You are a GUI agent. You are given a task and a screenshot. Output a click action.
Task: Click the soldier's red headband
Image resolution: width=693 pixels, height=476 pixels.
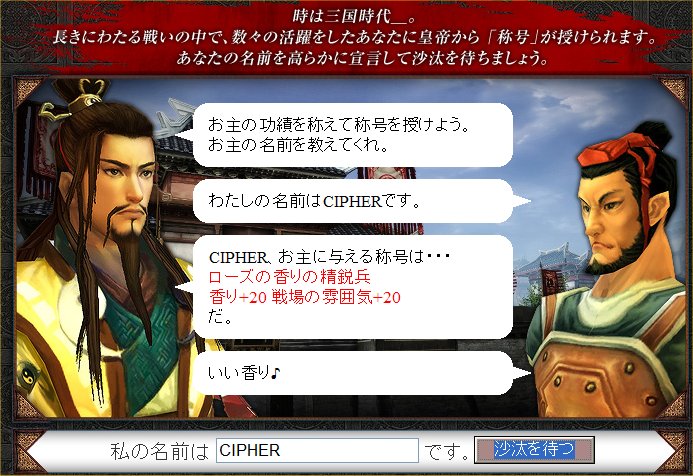click(x=619, y=152)
